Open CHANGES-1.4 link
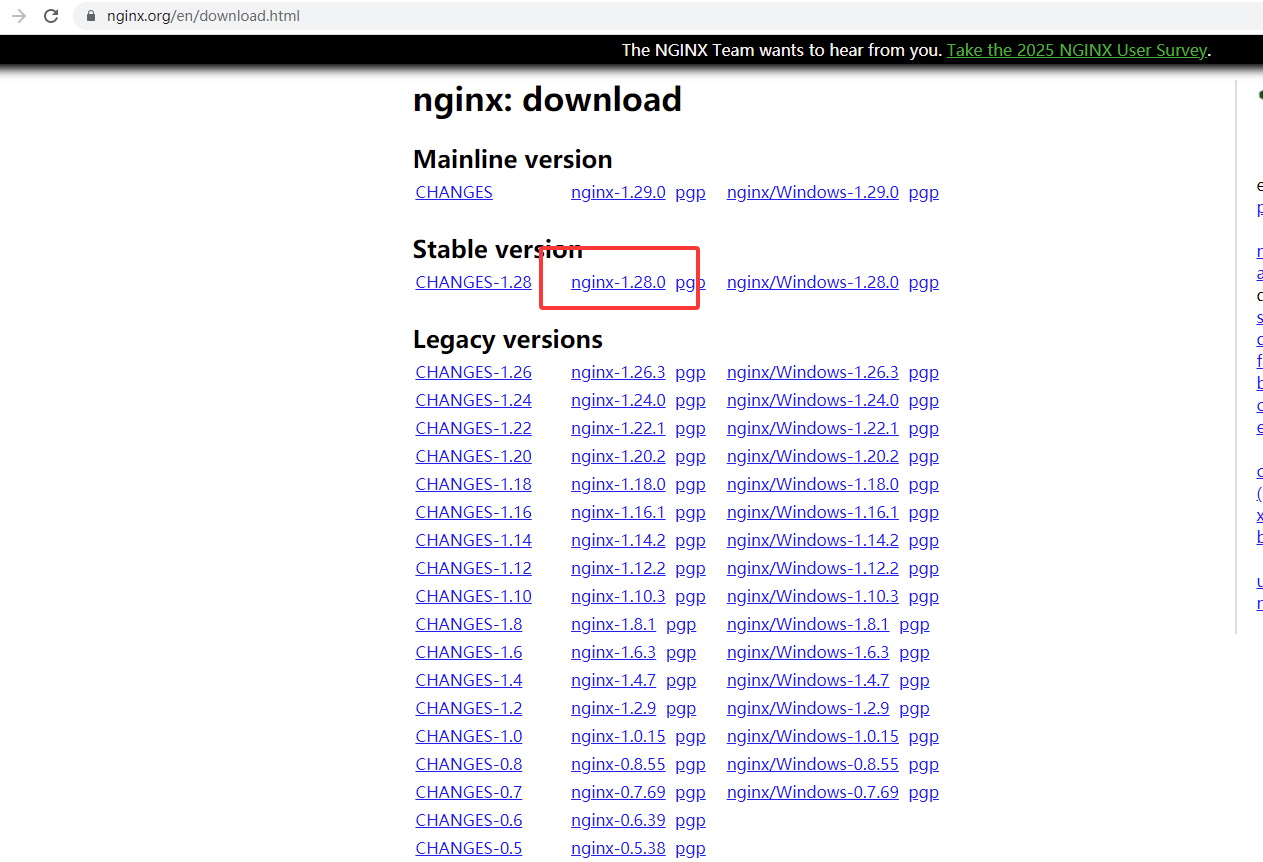 (469, 680)
